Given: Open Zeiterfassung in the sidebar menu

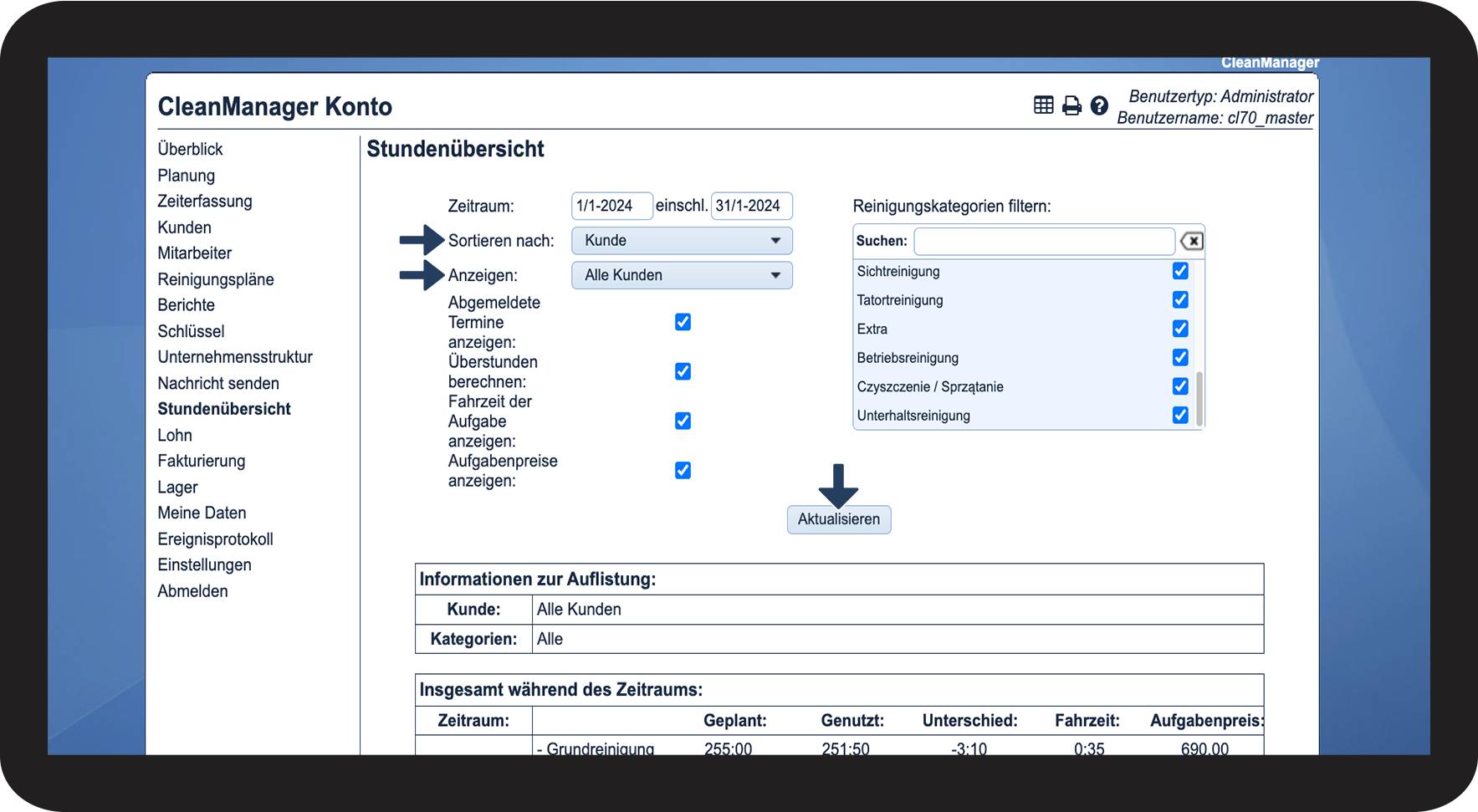Looking at the screenshot, I should point(205,202).
